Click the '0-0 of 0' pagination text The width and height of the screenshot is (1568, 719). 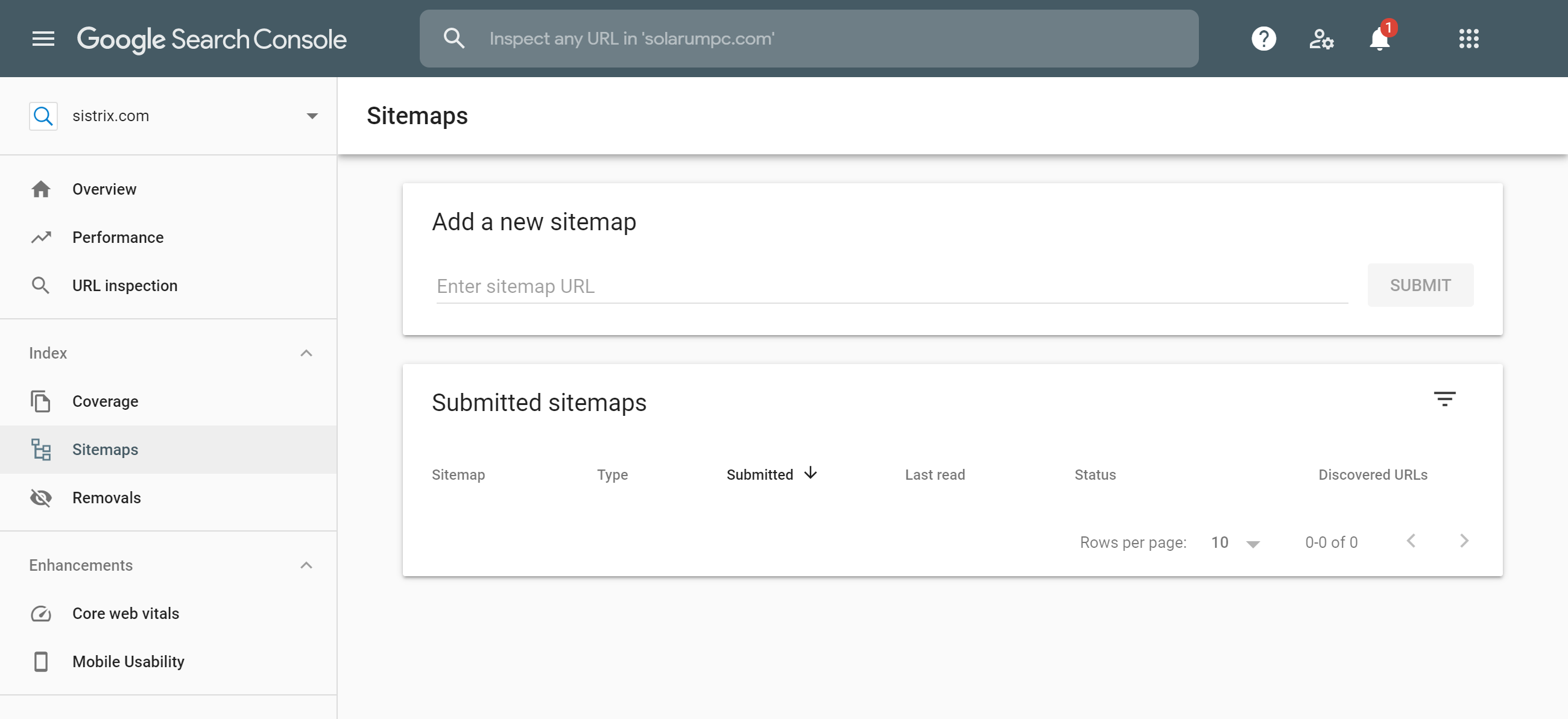[x=1330, y=542]
